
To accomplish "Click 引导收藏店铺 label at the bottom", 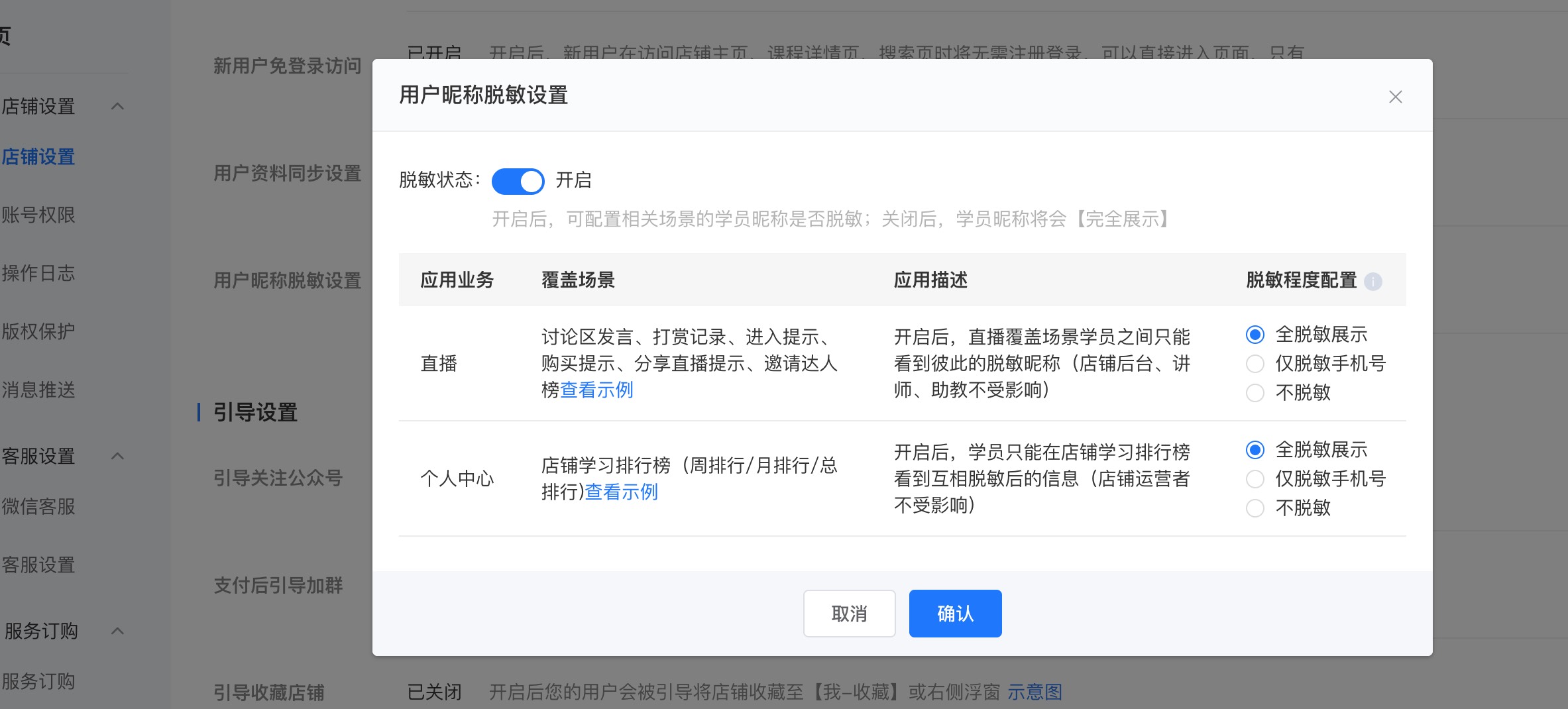I will coord(268,693).
